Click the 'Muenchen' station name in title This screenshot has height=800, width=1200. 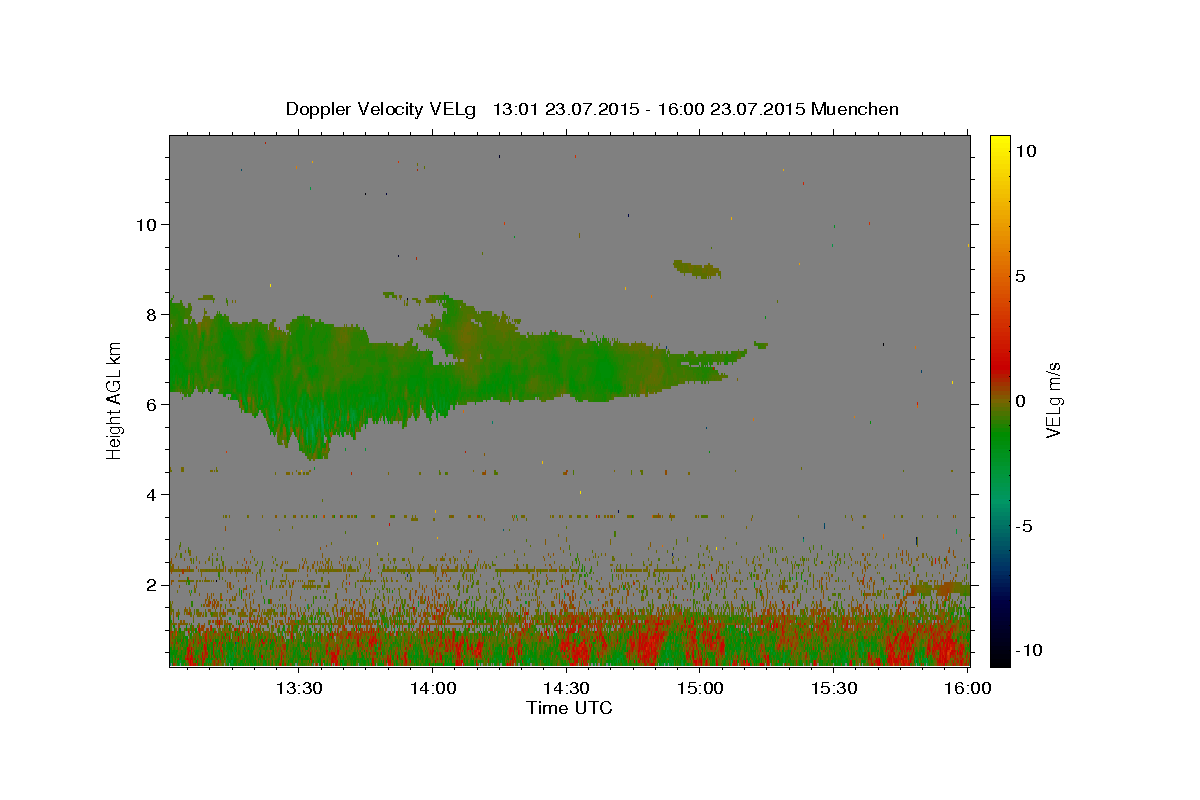click(x=855, y=109)
